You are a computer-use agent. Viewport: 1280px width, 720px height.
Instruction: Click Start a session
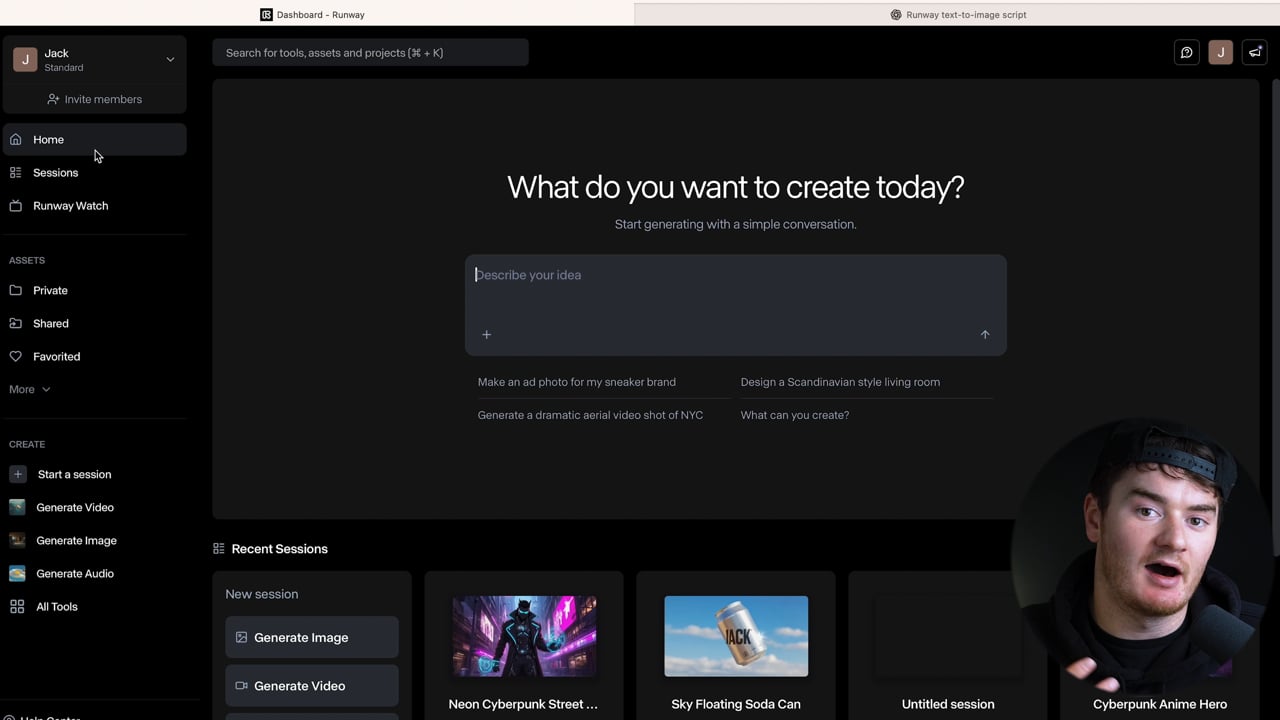[95, 474]
